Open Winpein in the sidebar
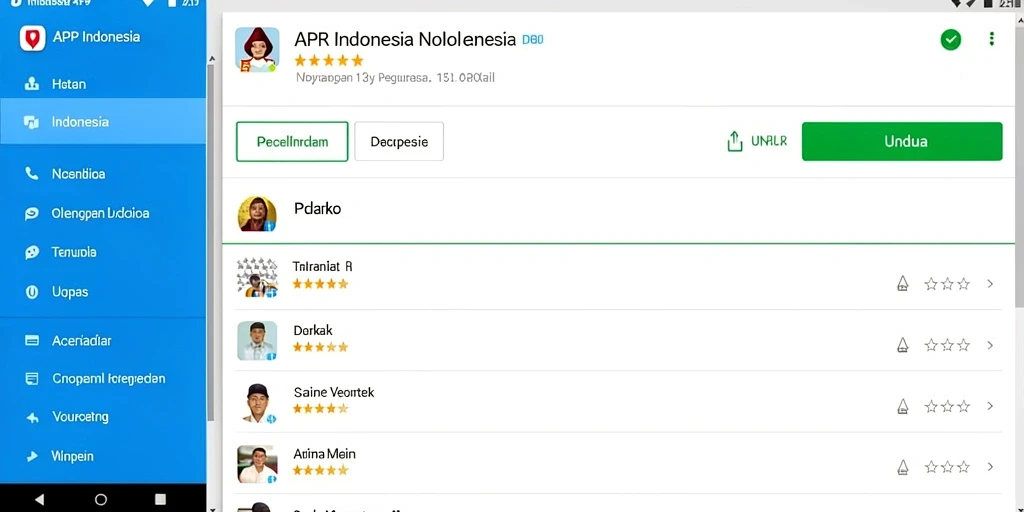Screen dimensions: 1024x512 (103, 456)
